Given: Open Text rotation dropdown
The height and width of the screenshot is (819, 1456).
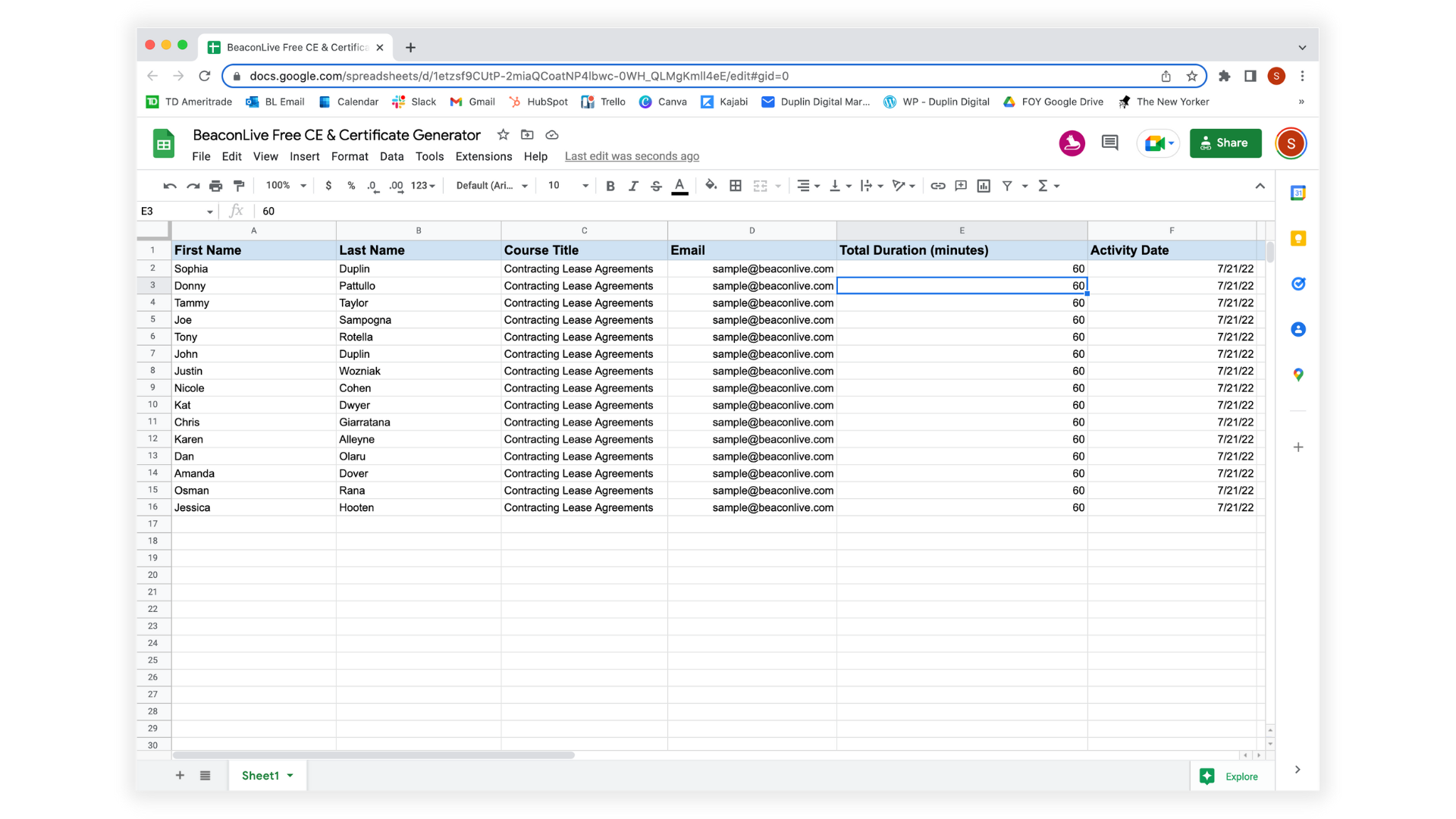Looking at the screenshot, I should [x=904, y=186].
